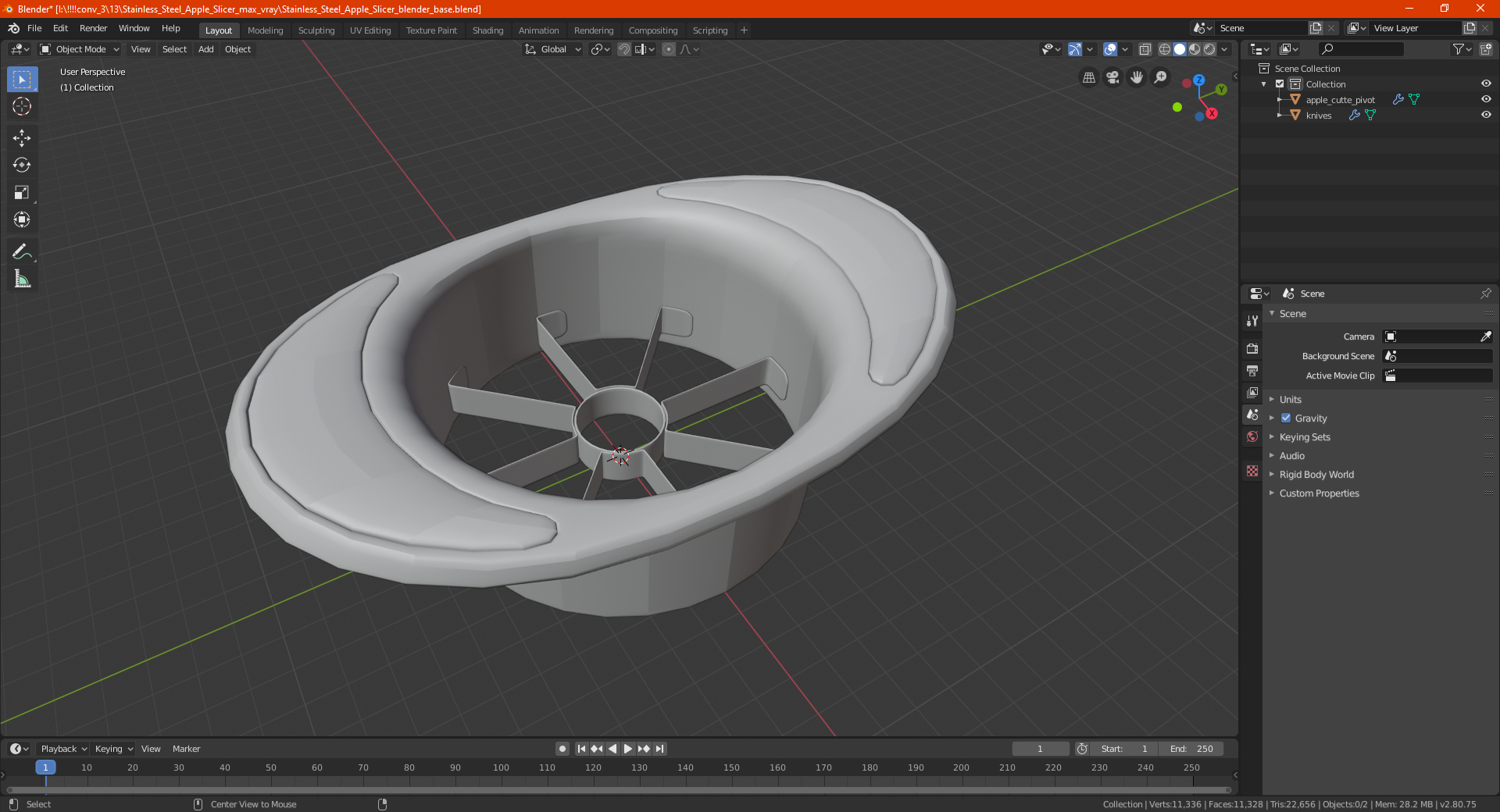
Task: Toggle viewport overlays display
Action: pyautogui.click(x=1110, y=49)
